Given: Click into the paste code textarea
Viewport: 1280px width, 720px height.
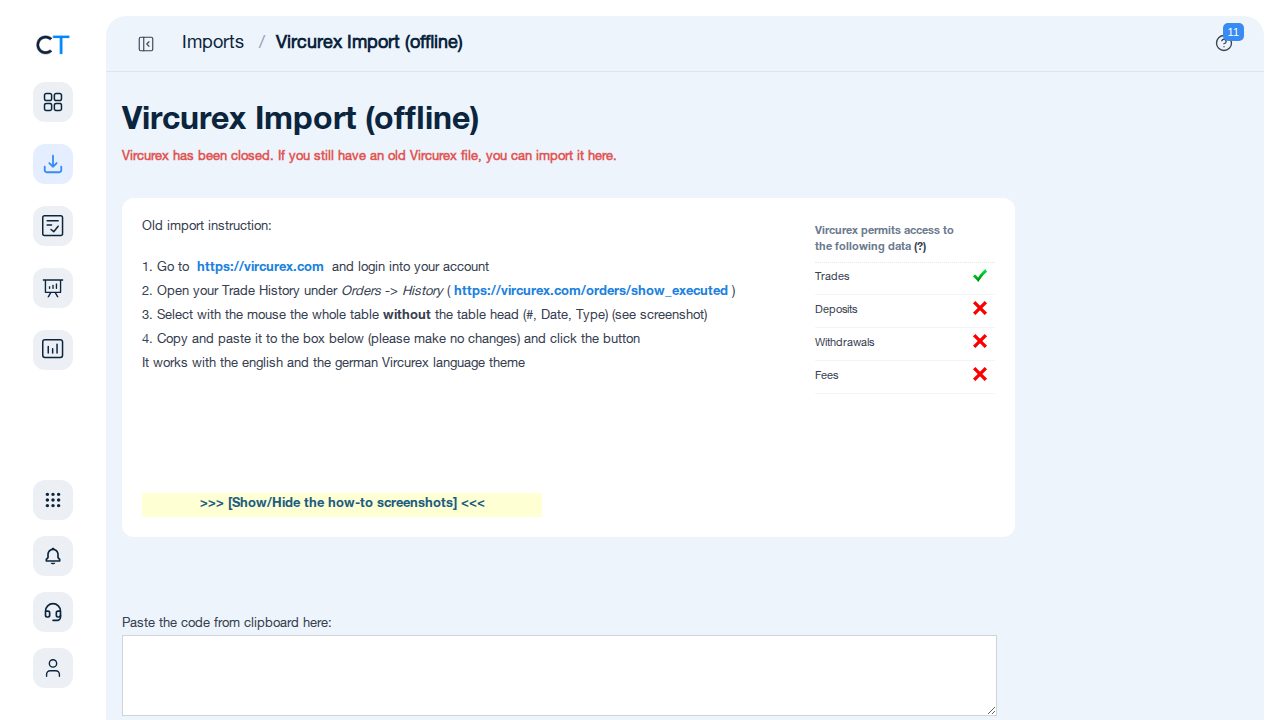Looking at the screenshot, I should [x=559, y=675].
